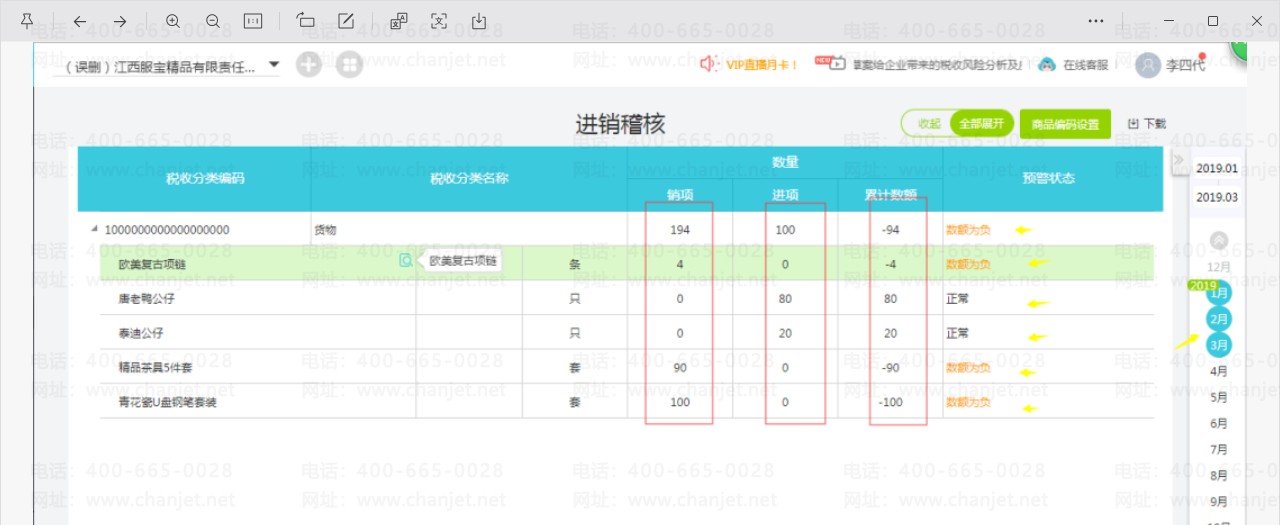The width and height of the screenshot is (1280, 525).
Task: Open the viewer's three-dot more menu
Action: click(1096, 21)
